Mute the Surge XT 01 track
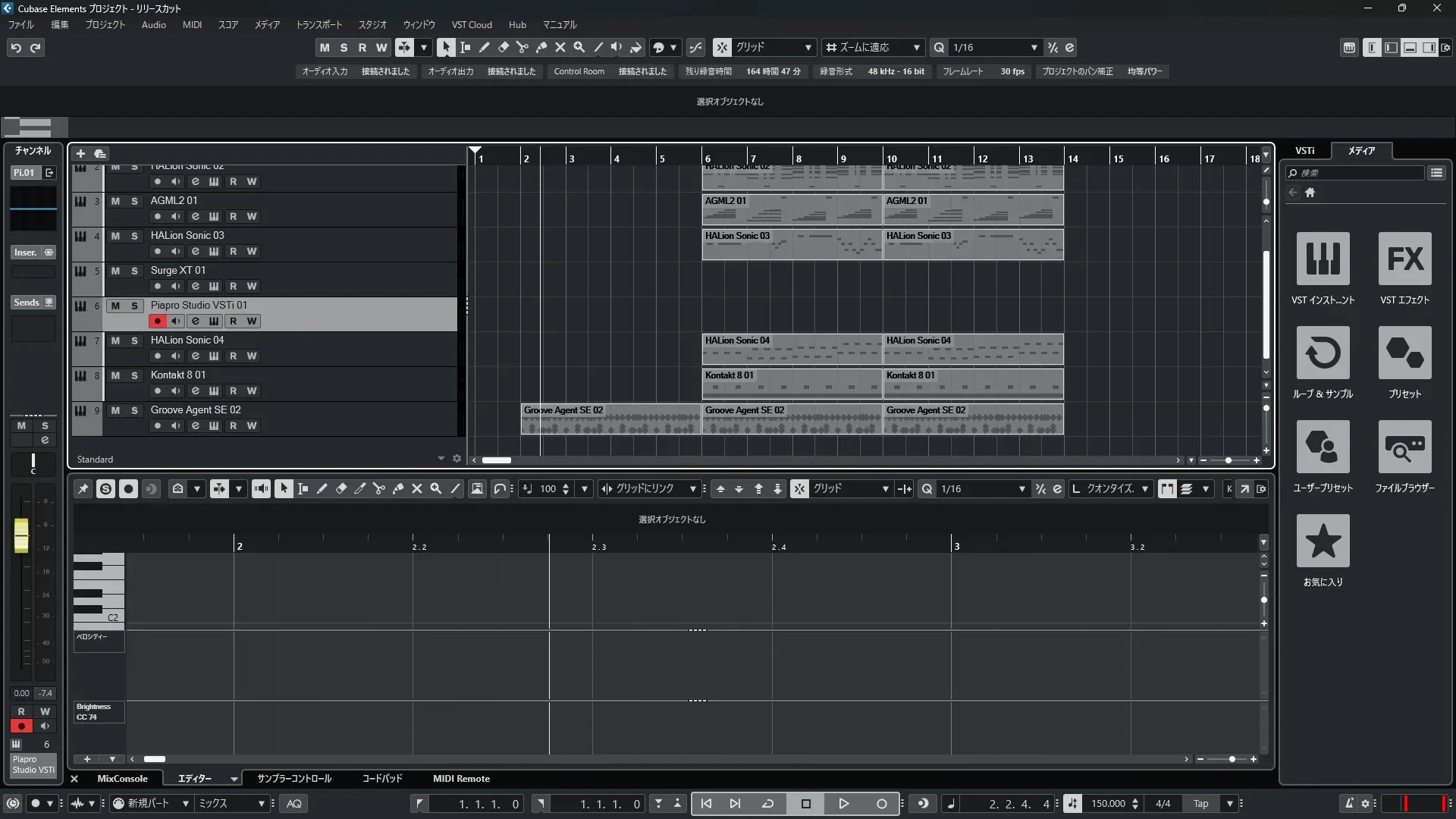Image resolution: width=1456 pixels, height=819 pixels. click(x=115, y=271)
